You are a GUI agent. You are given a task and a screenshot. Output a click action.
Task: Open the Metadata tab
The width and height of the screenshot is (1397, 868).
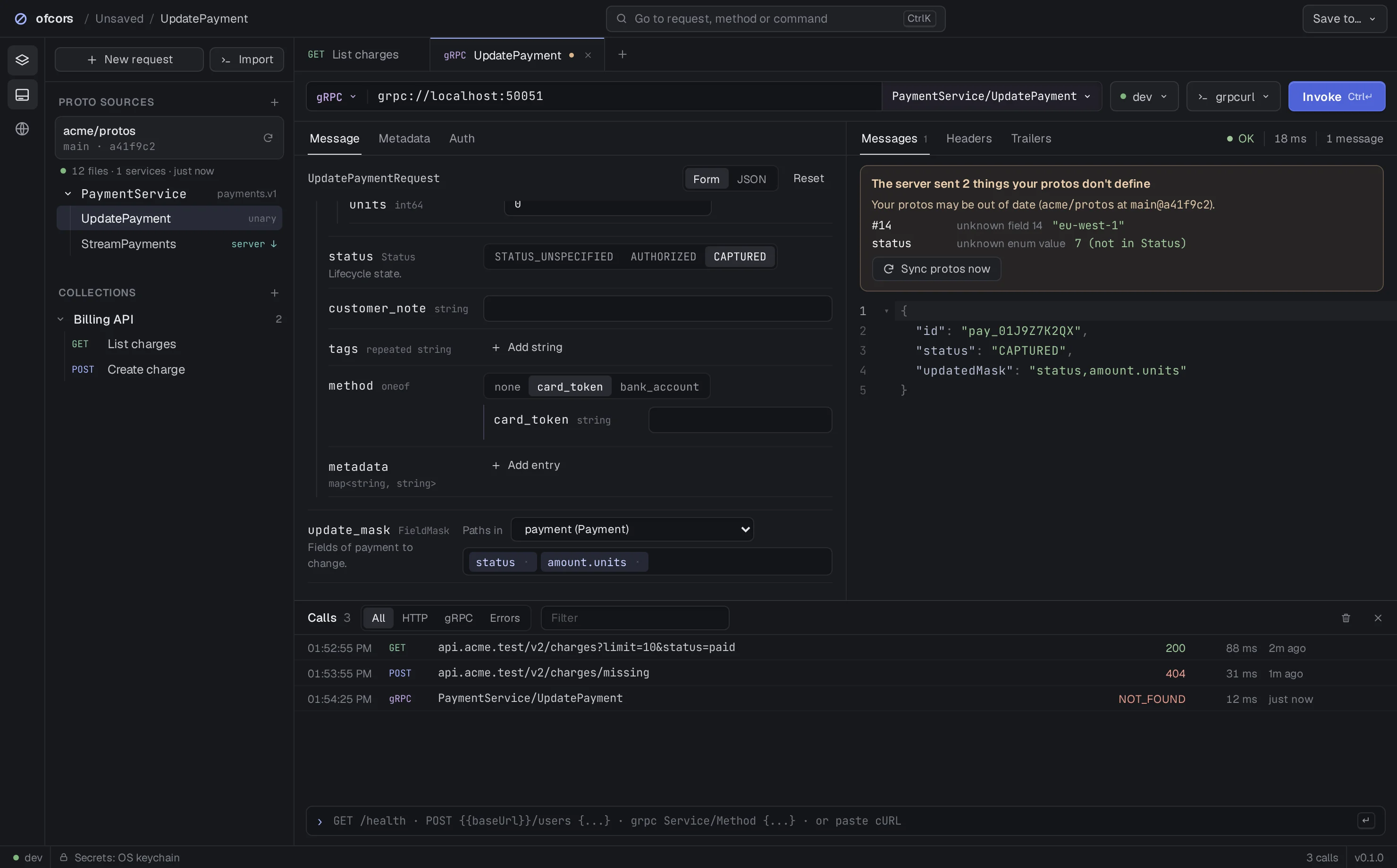tap(404, 139)
